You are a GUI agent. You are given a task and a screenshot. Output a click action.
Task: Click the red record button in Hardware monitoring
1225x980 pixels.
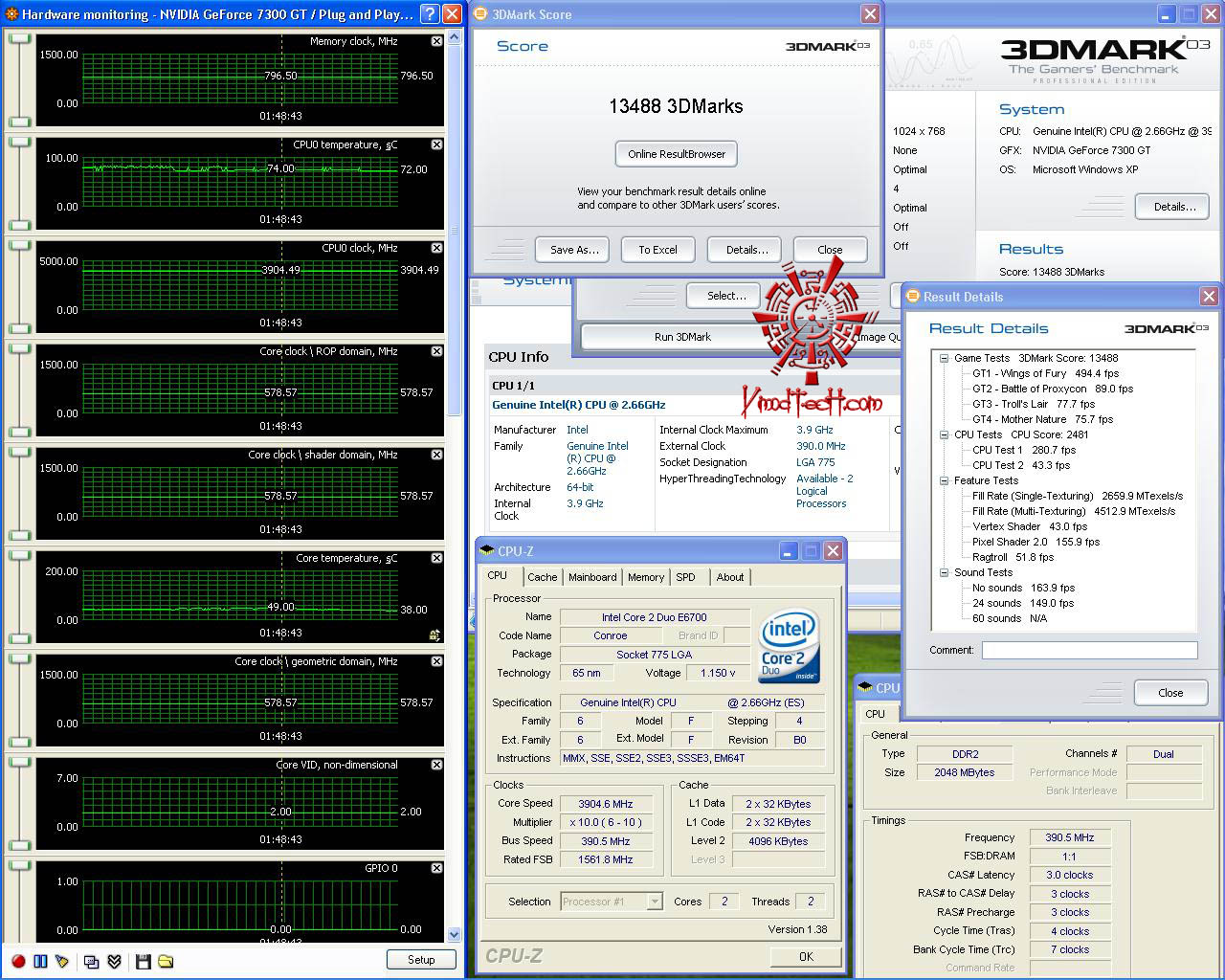[x=18, y=961]
